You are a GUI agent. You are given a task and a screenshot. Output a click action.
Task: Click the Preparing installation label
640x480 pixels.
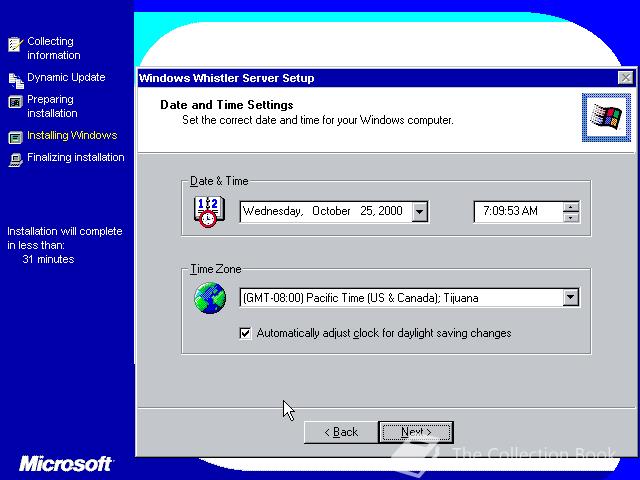[x=52, y=106]
